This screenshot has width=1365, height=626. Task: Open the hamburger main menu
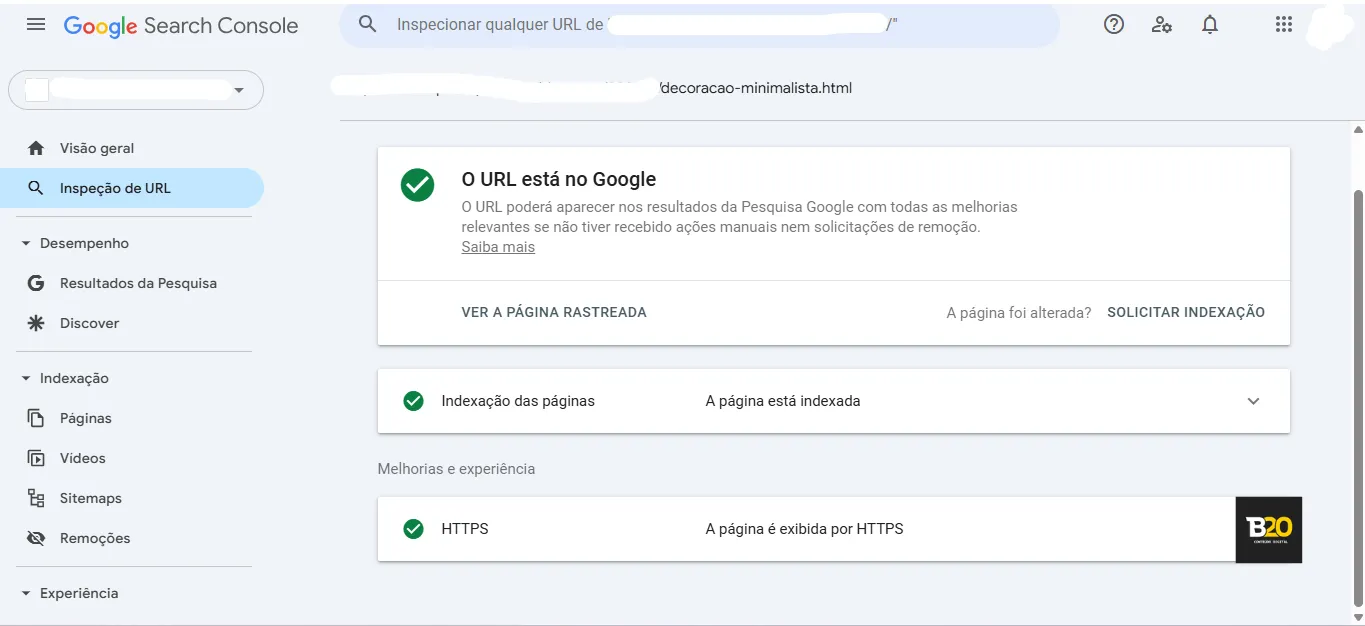tap(36, 25)
